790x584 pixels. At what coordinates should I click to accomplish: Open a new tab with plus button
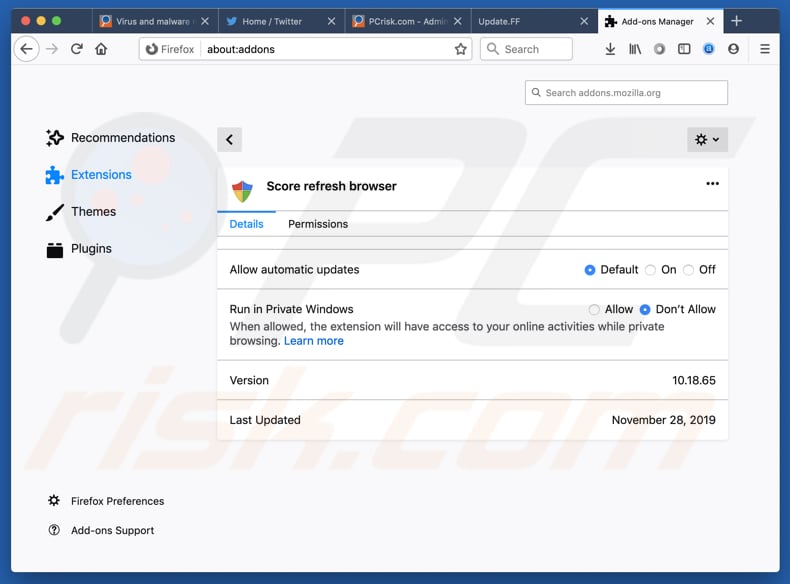point(737,21)
